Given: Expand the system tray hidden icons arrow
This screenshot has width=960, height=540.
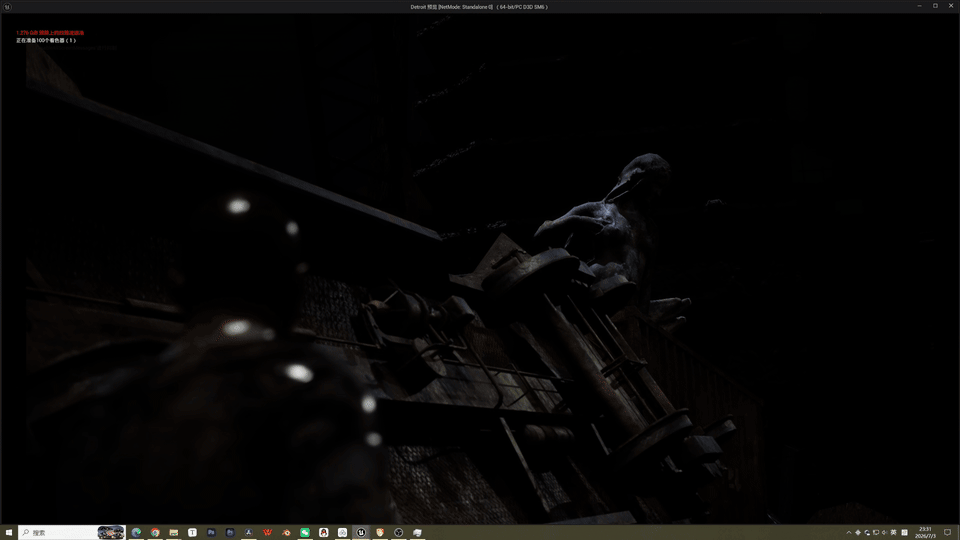Looking at the screenshot, I should tap(849, 533).
